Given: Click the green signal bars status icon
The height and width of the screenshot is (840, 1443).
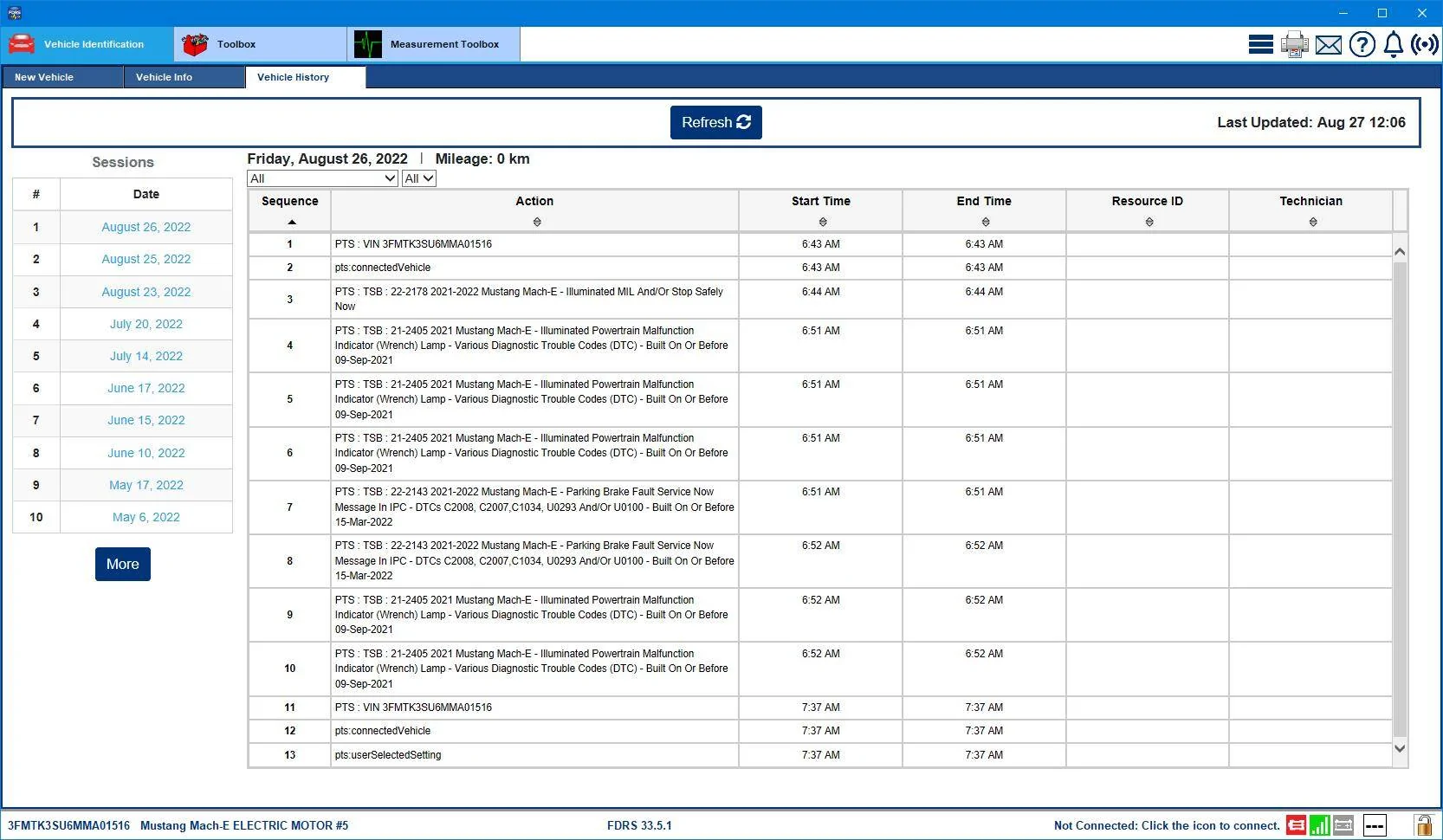Looking at the screenshot, I should pyautogui.click(x=1320, y=825).
